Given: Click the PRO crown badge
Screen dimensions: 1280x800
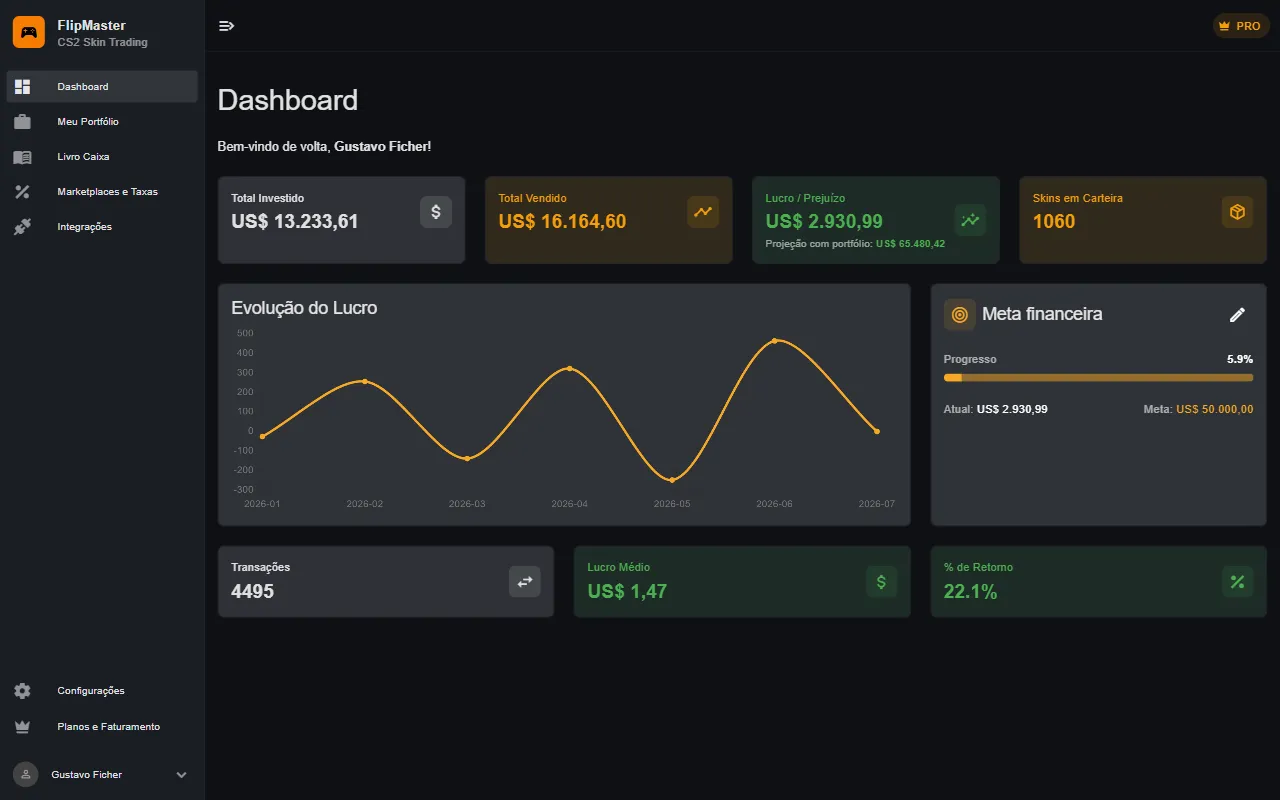Looking at the screenshot, I should tap(1241, 26).
